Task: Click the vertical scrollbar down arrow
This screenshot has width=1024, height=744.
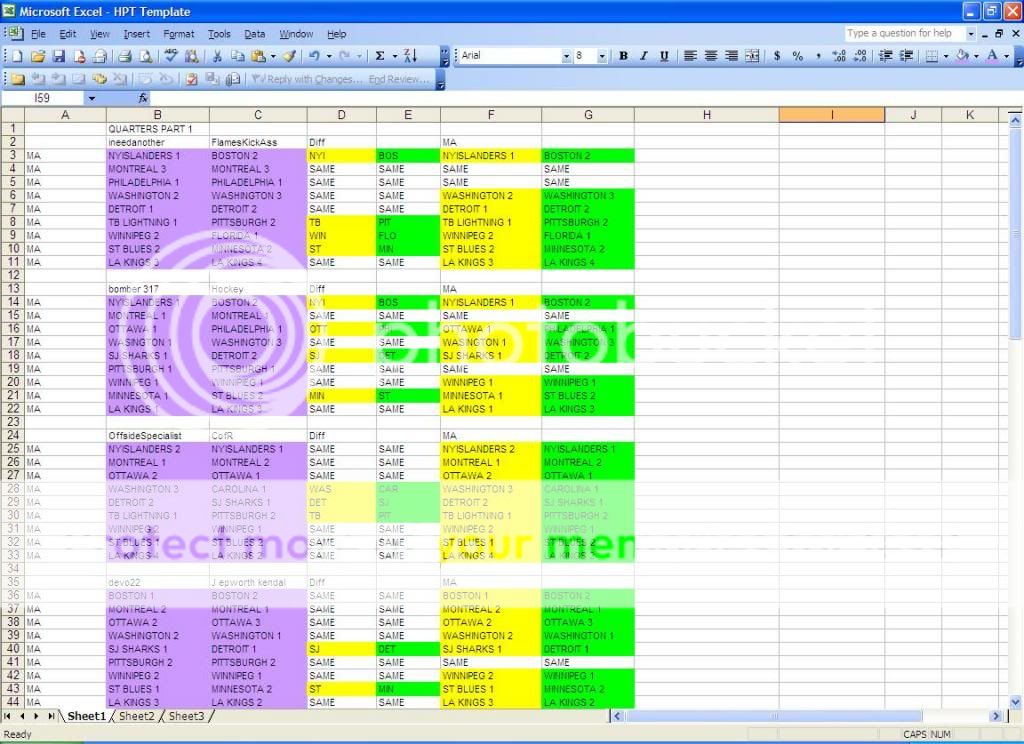Action: point(1015,702)
